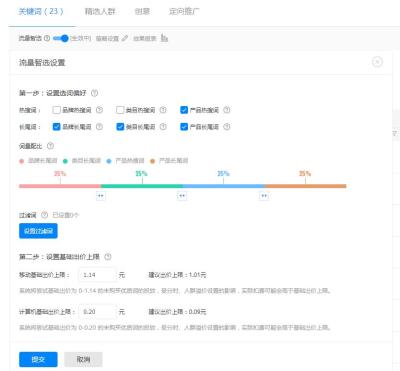Click help icon next to 产品热搜词

[227, 110]
